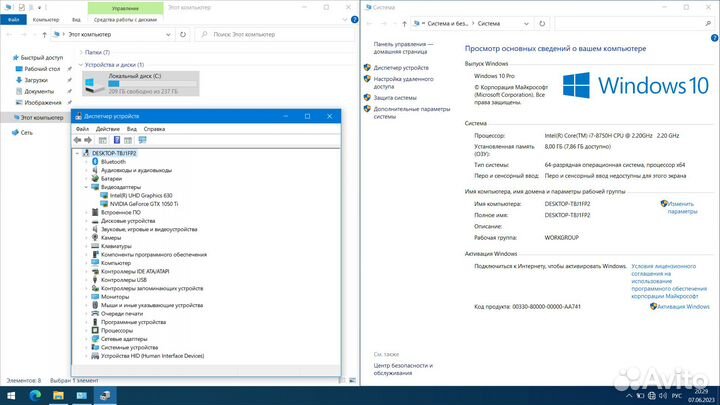The height and width of the screenshot is (405, 720).
Task: Select Устройства HID category
Action: pos(152,356)
